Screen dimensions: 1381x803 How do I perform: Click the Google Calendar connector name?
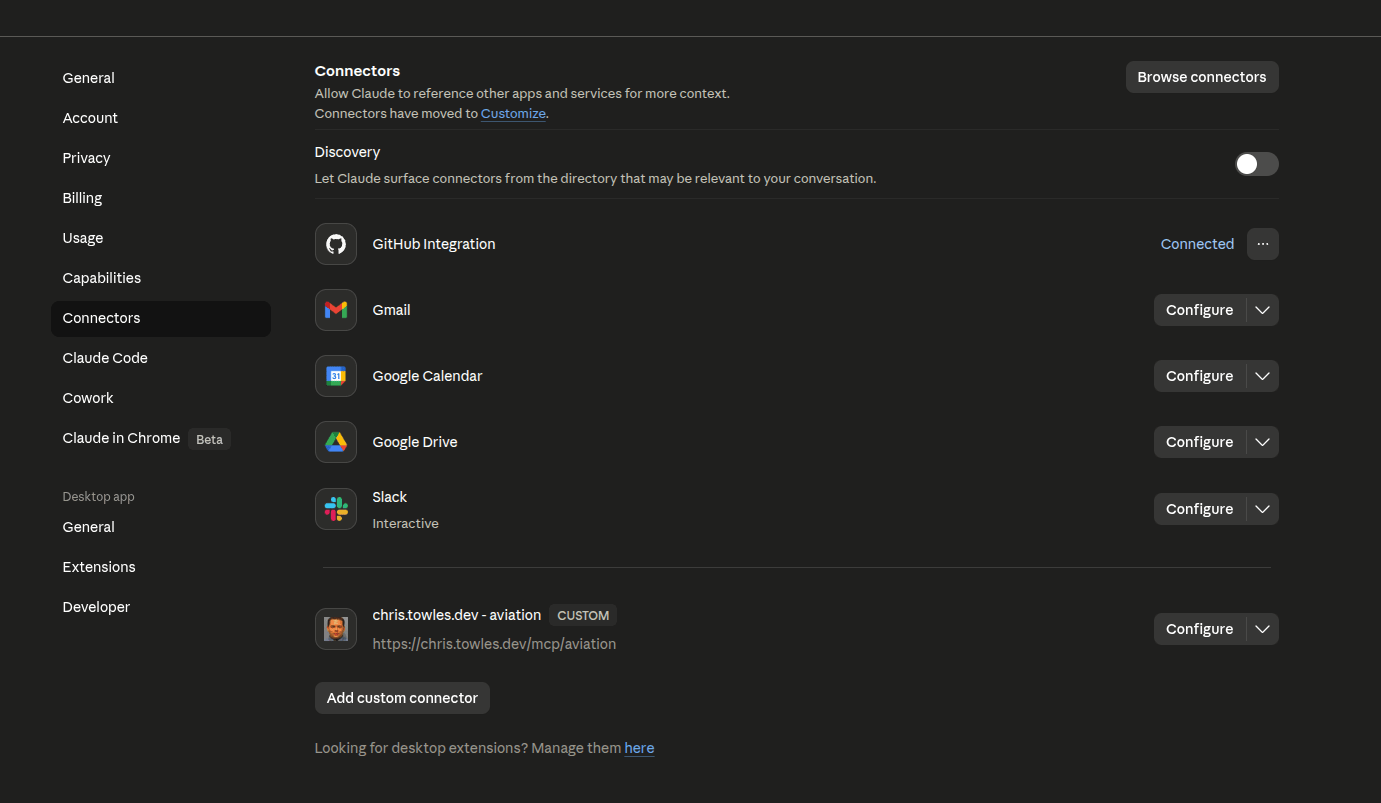[427, 376]
